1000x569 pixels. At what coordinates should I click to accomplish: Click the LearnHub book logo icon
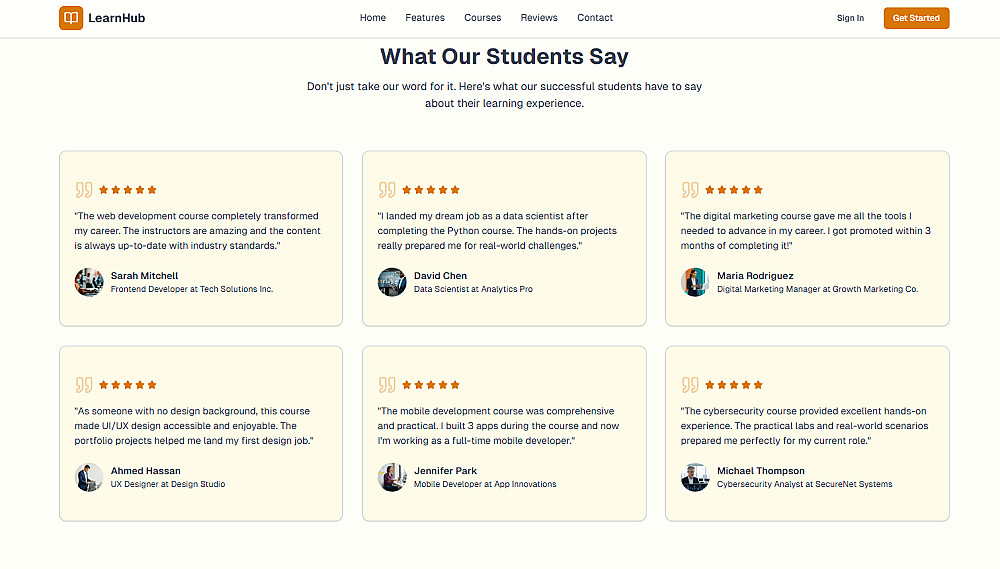tap(71, 18)
